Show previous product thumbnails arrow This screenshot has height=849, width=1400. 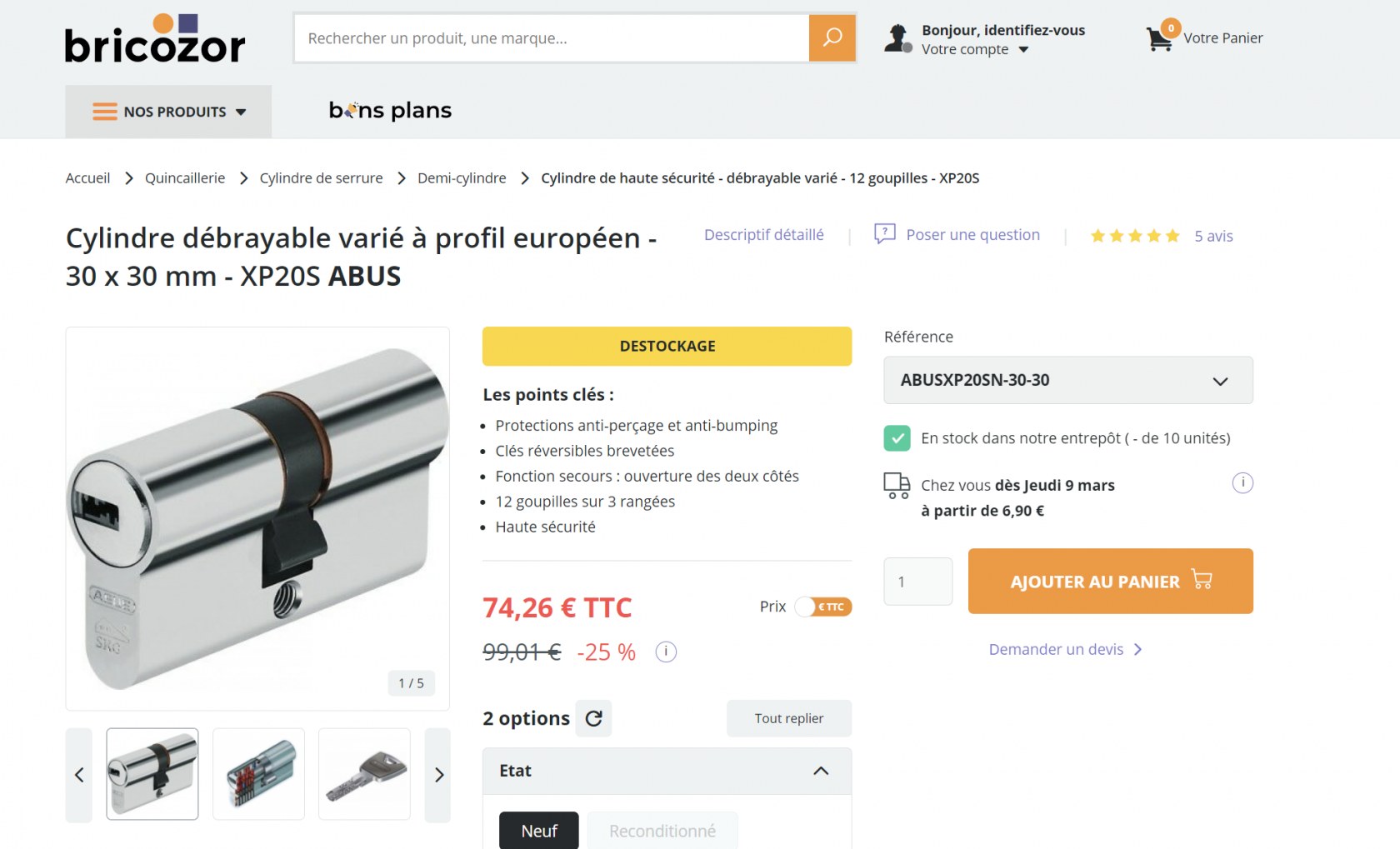tap(79, 775)
